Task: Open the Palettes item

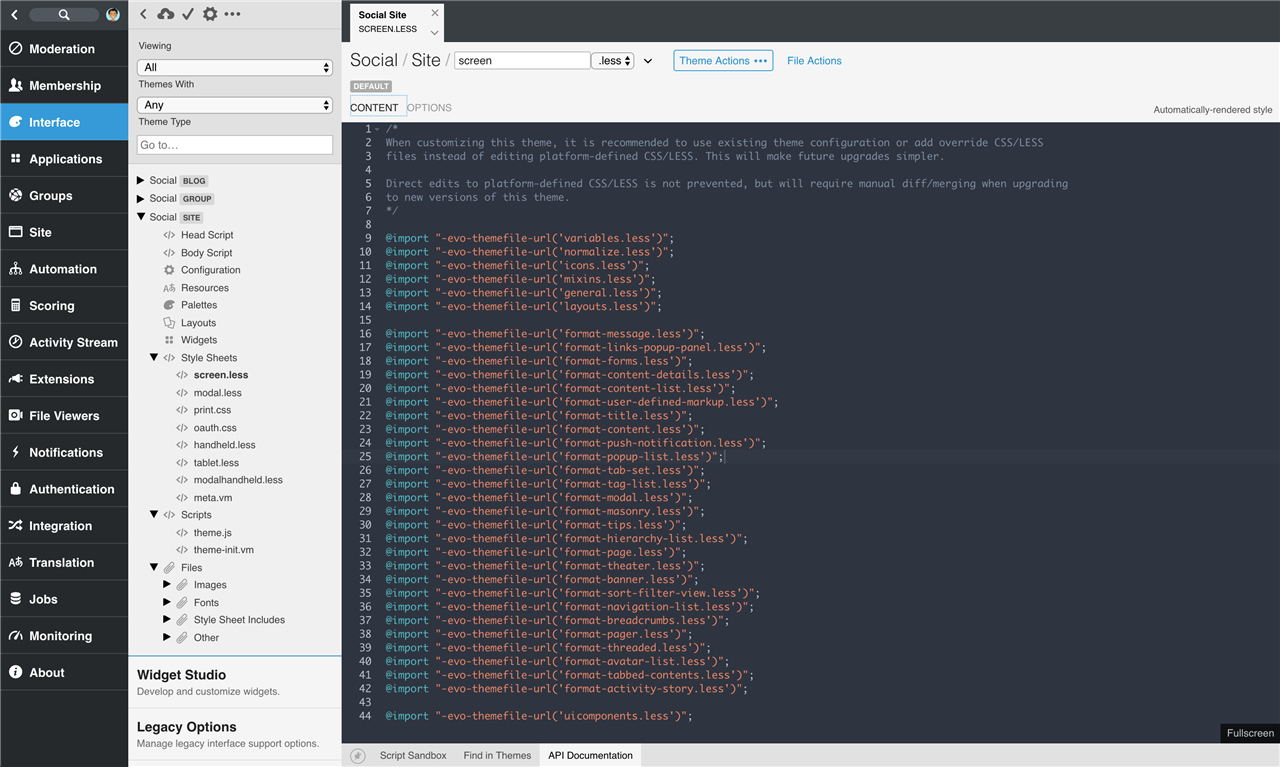Action: [198, 305]
